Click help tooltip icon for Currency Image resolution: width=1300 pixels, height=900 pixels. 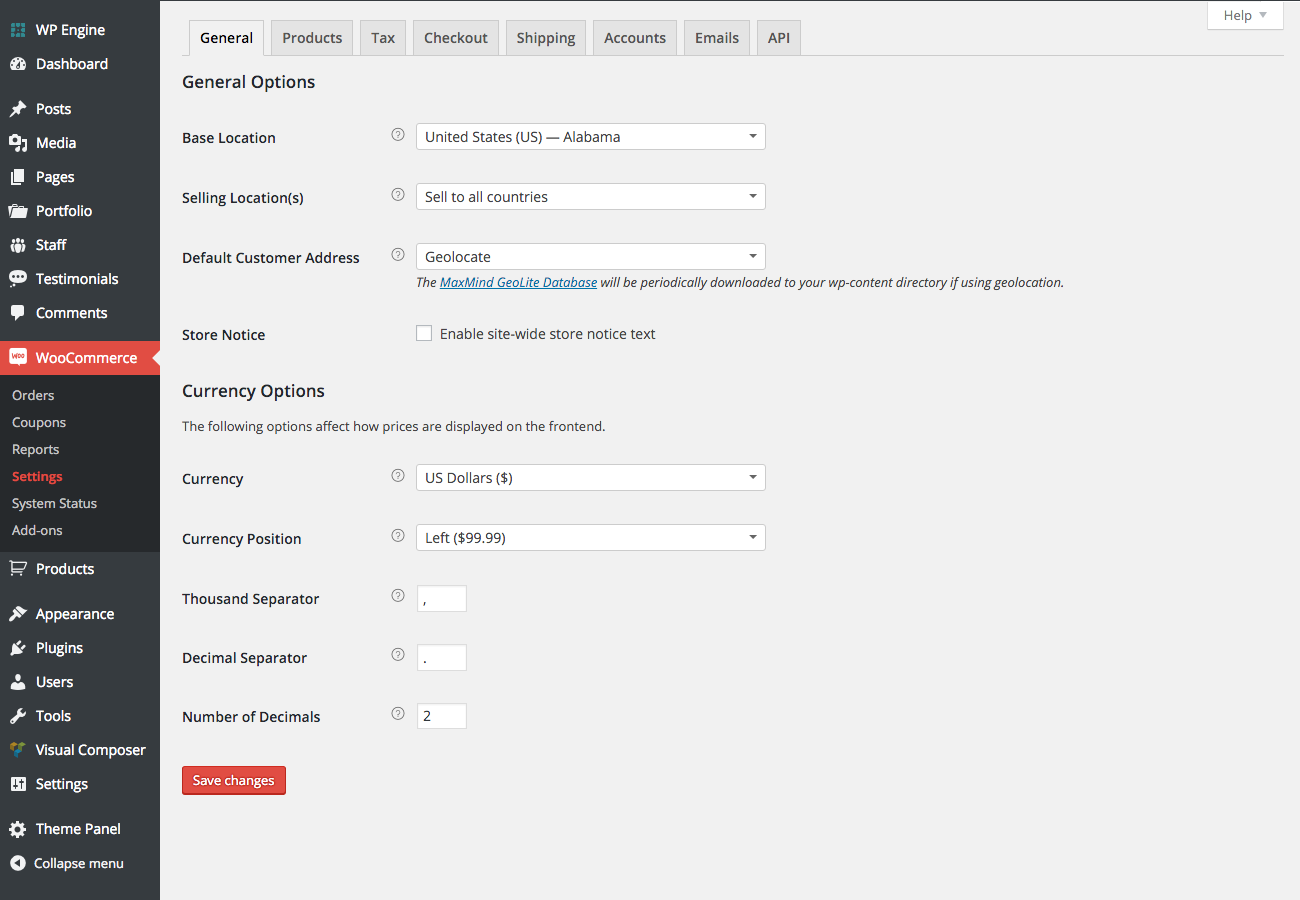coord(398,476)
